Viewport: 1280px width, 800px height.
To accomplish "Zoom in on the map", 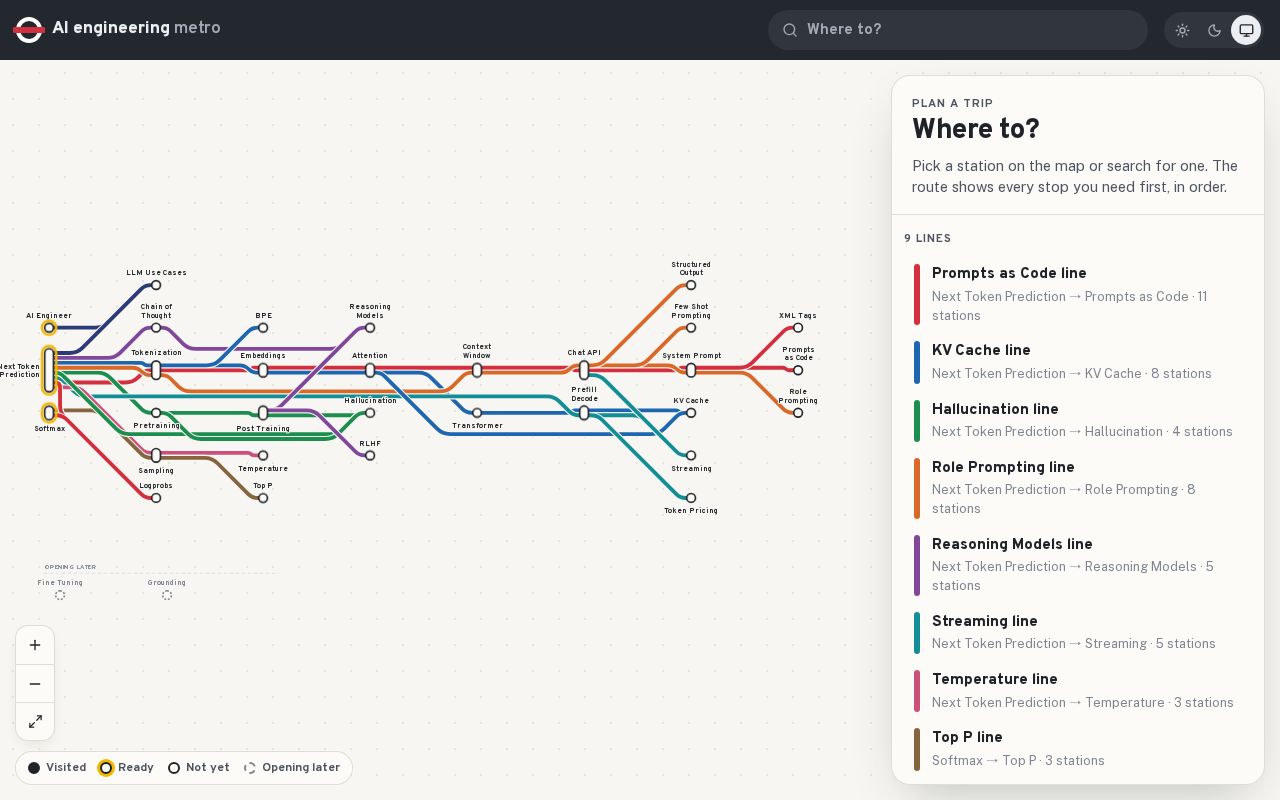I will [35, 645].
